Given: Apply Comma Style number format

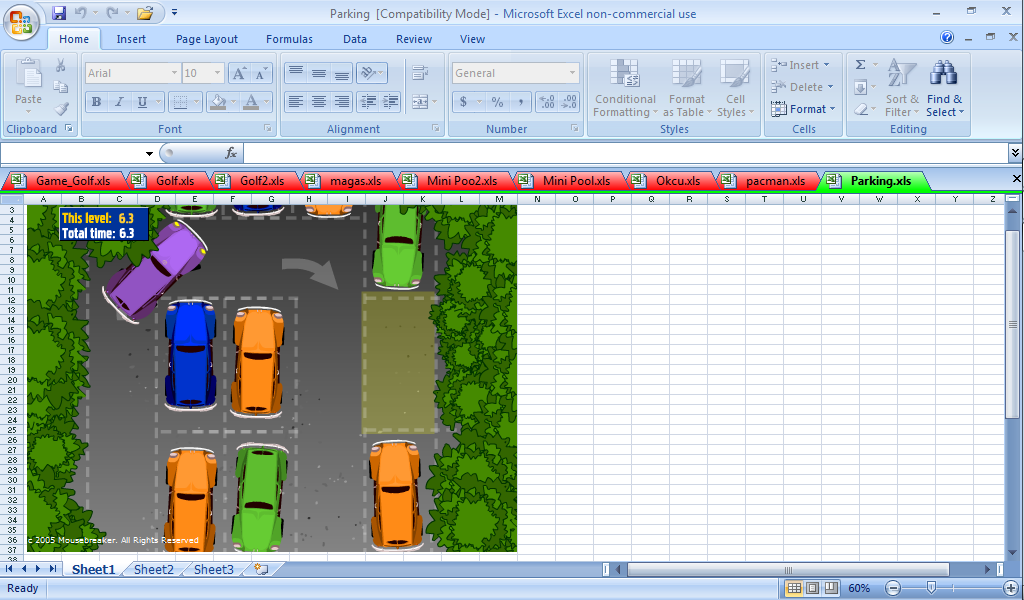Looking at the screenshot, I should [520, 101].
